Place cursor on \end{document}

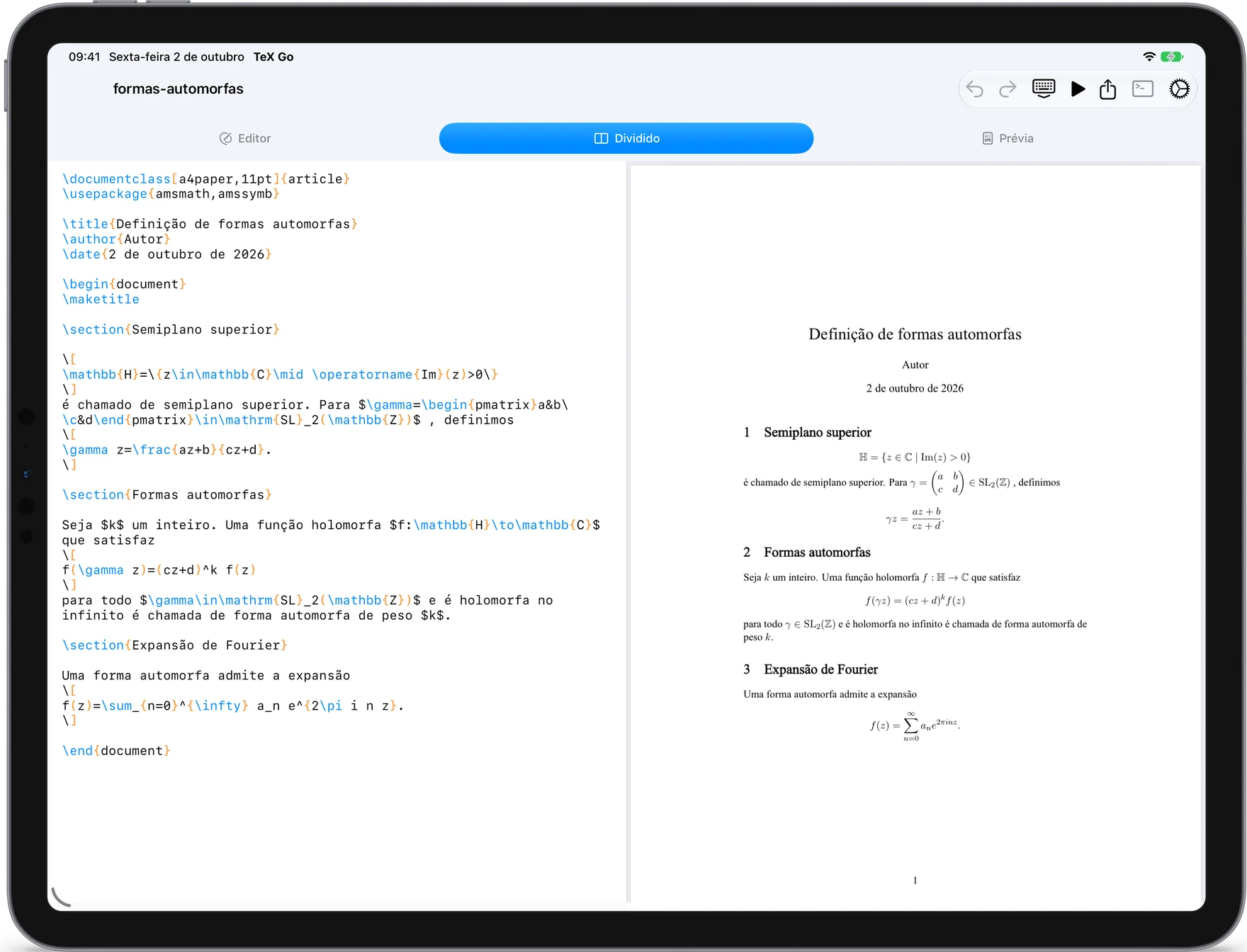click(x=116, y=751)
